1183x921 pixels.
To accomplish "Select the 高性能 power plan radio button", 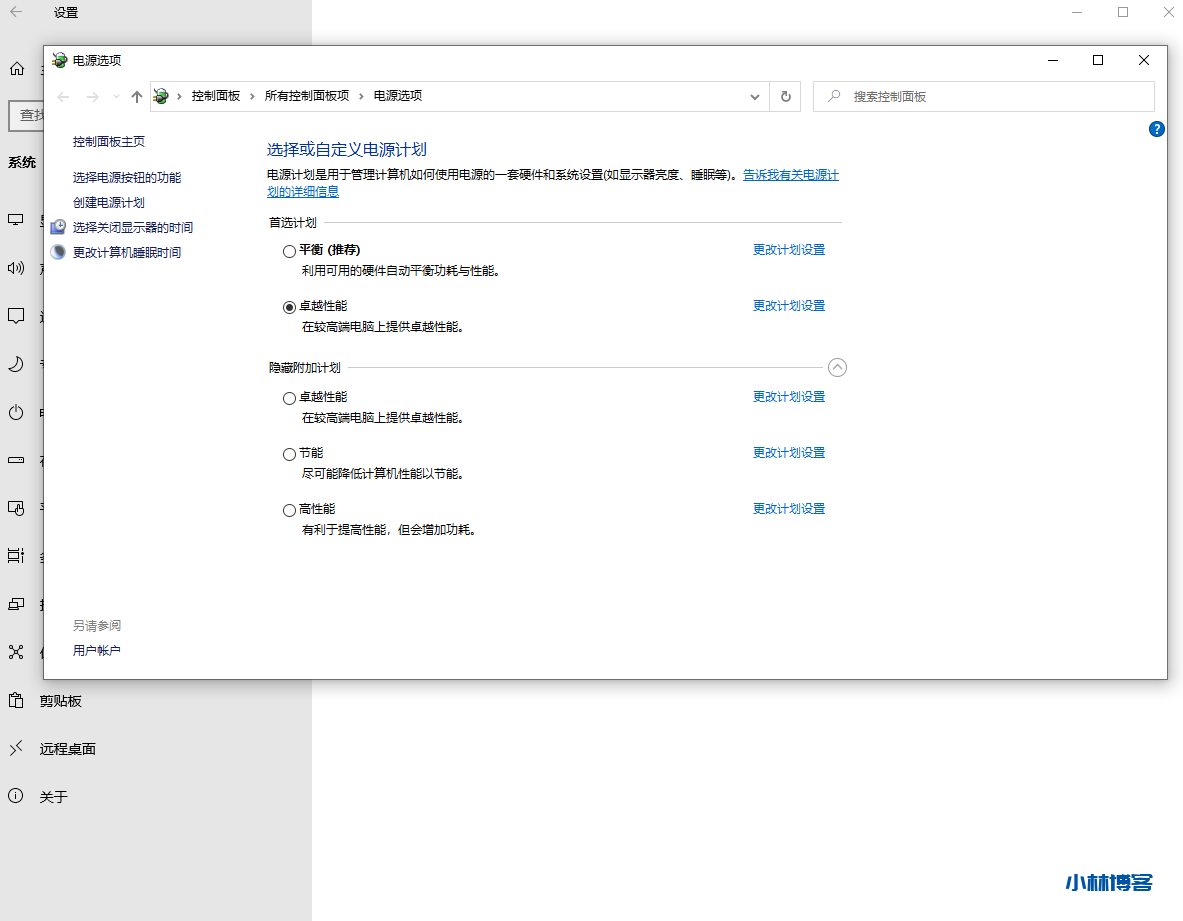I will 290,510.
